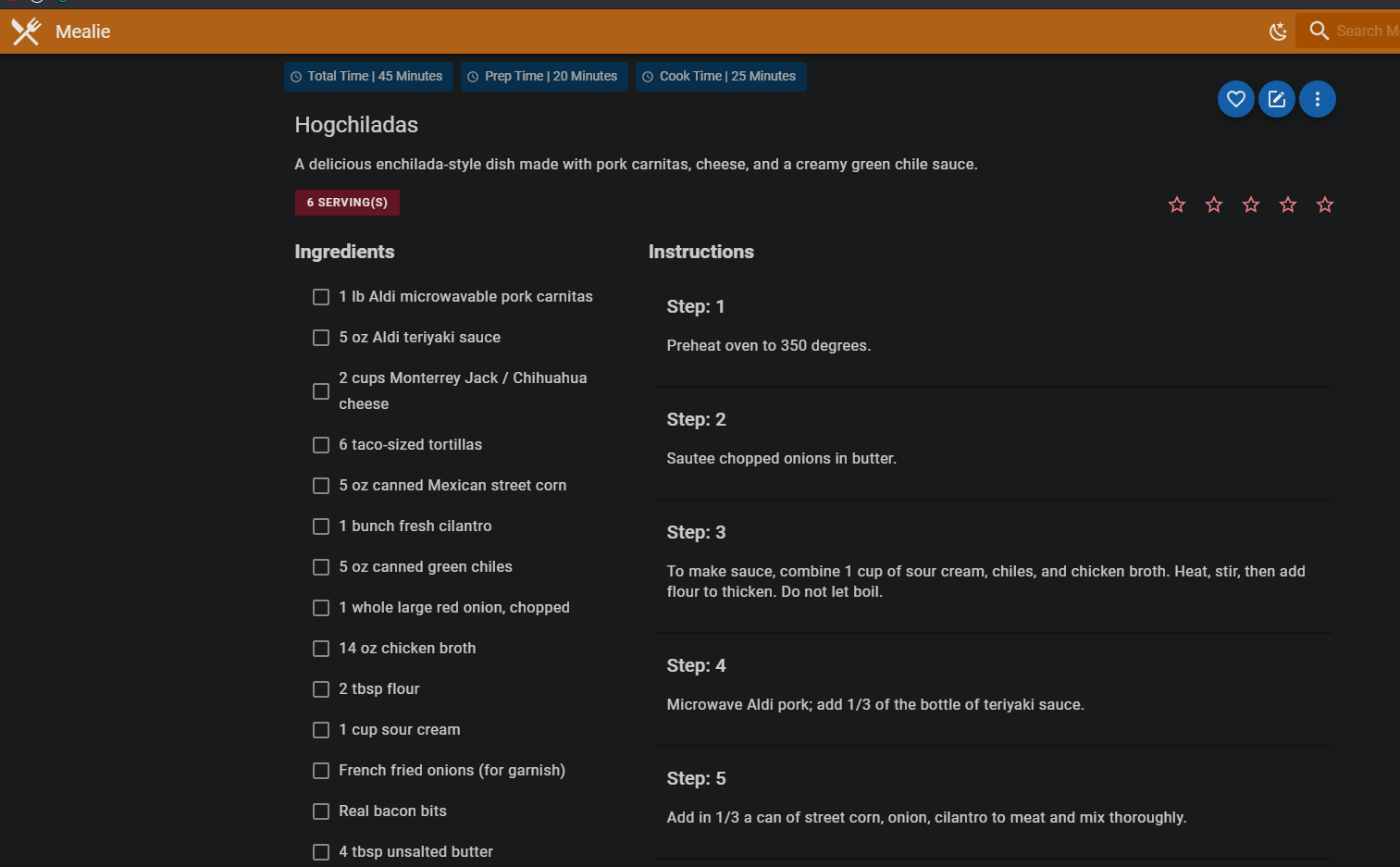The width and height of the screenshot is (1400, 867).
Task: Tick the Aldi teriyaki sauce checkbox
Action: tap(321, 338)
